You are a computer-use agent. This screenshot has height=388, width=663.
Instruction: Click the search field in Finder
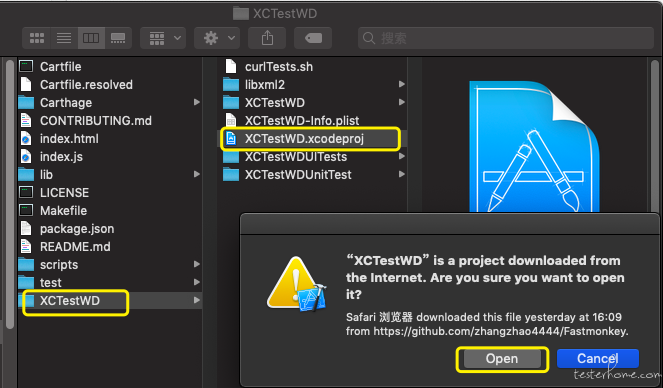(x=506, y=38)
